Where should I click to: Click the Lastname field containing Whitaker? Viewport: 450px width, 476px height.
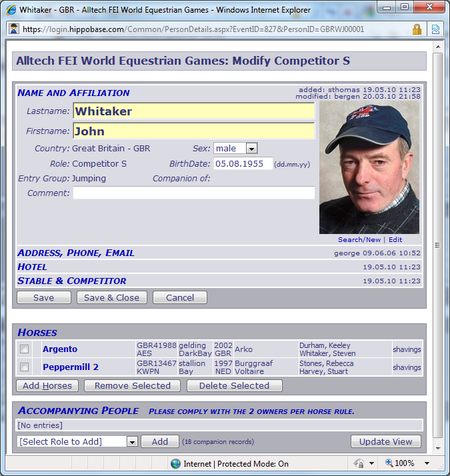(x=194, y=111)
